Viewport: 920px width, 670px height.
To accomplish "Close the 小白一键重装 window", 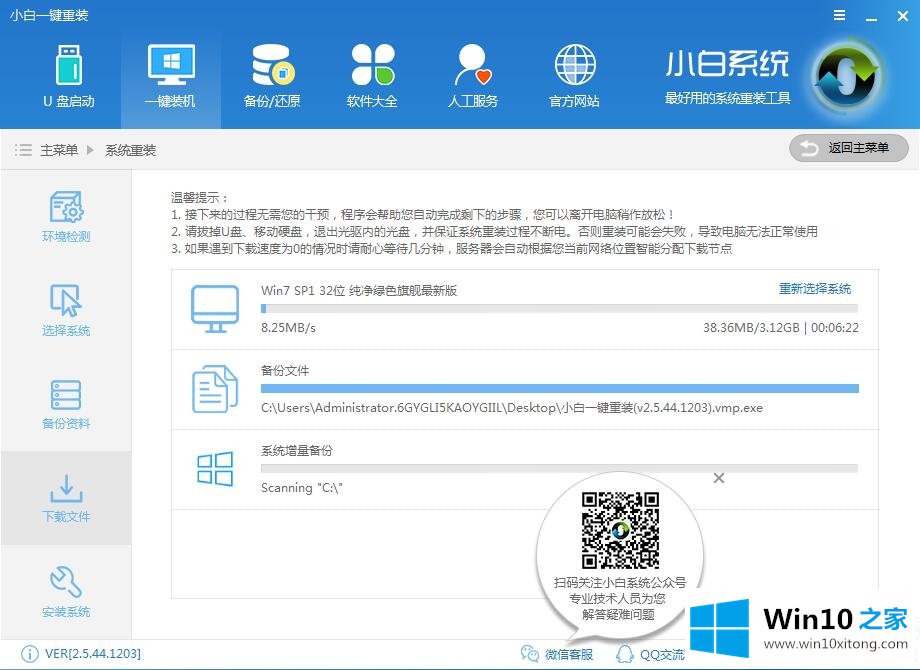I will click(903, 16).
